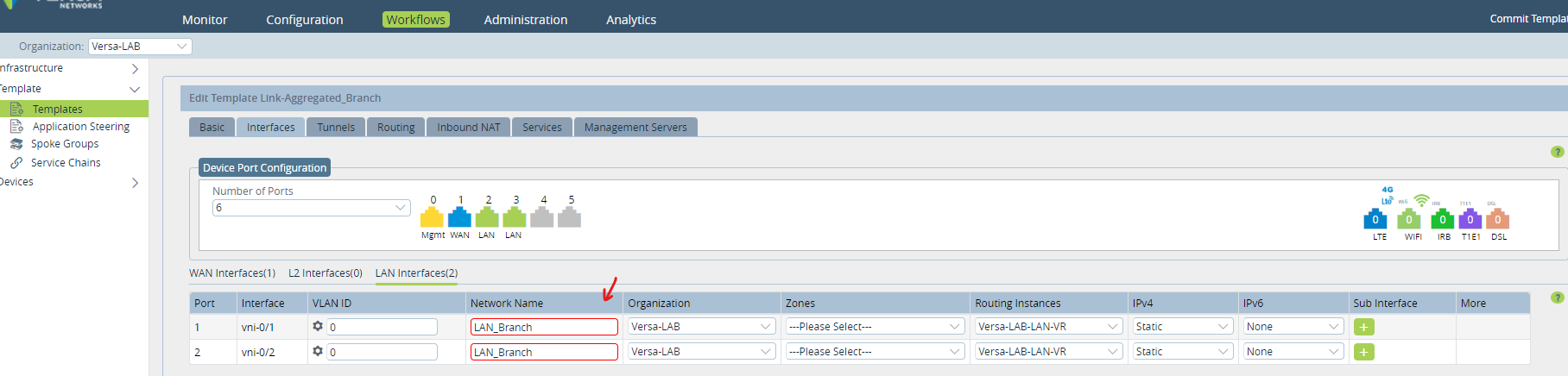Open the Organization Versa-LAB dropdown

tap(140, 47)
